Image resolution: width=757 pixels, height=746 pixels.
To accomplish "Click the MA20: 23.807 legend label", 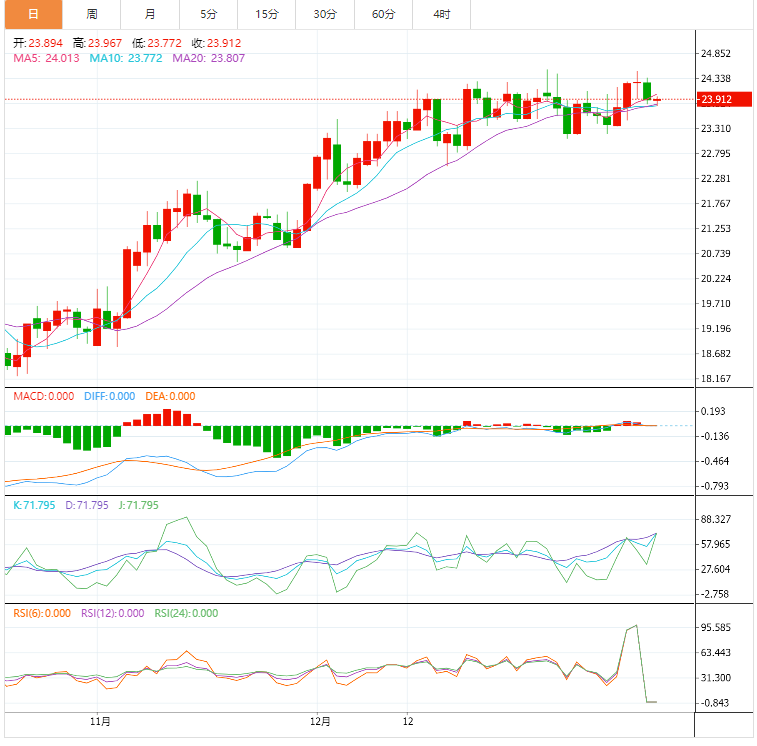I will coord(209,58).
